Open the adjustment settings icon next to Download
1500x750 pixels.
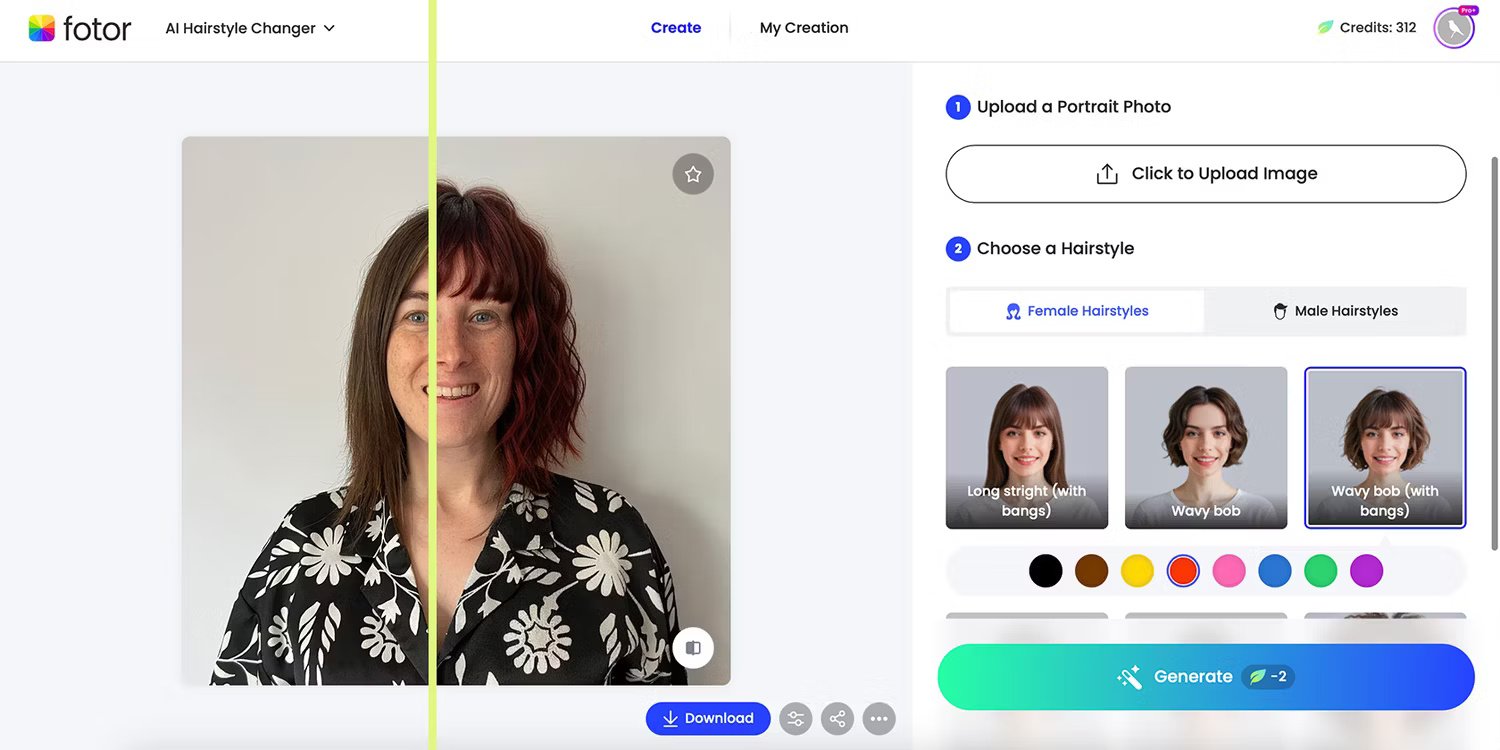(795, 718)
